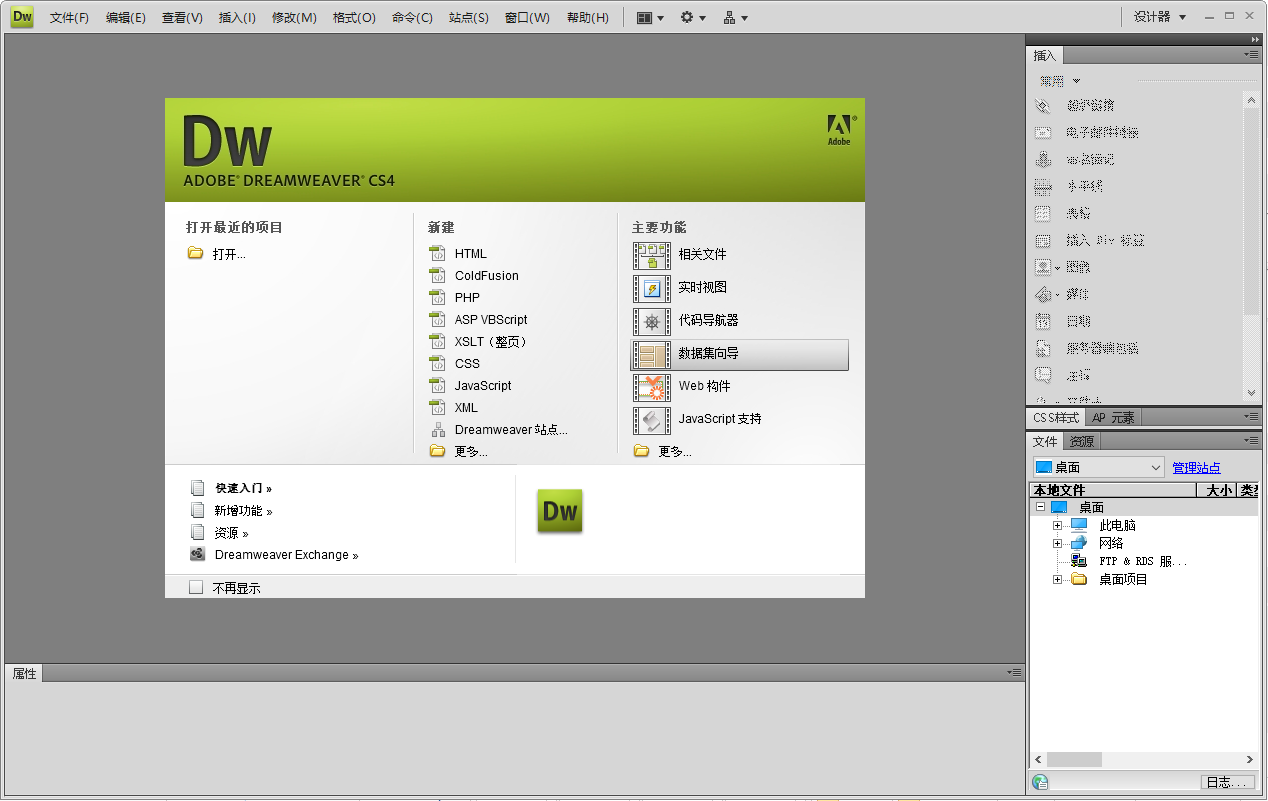Click the 表格 table icon in Insert panel
1268x801 pixels.
(1043, 213)
